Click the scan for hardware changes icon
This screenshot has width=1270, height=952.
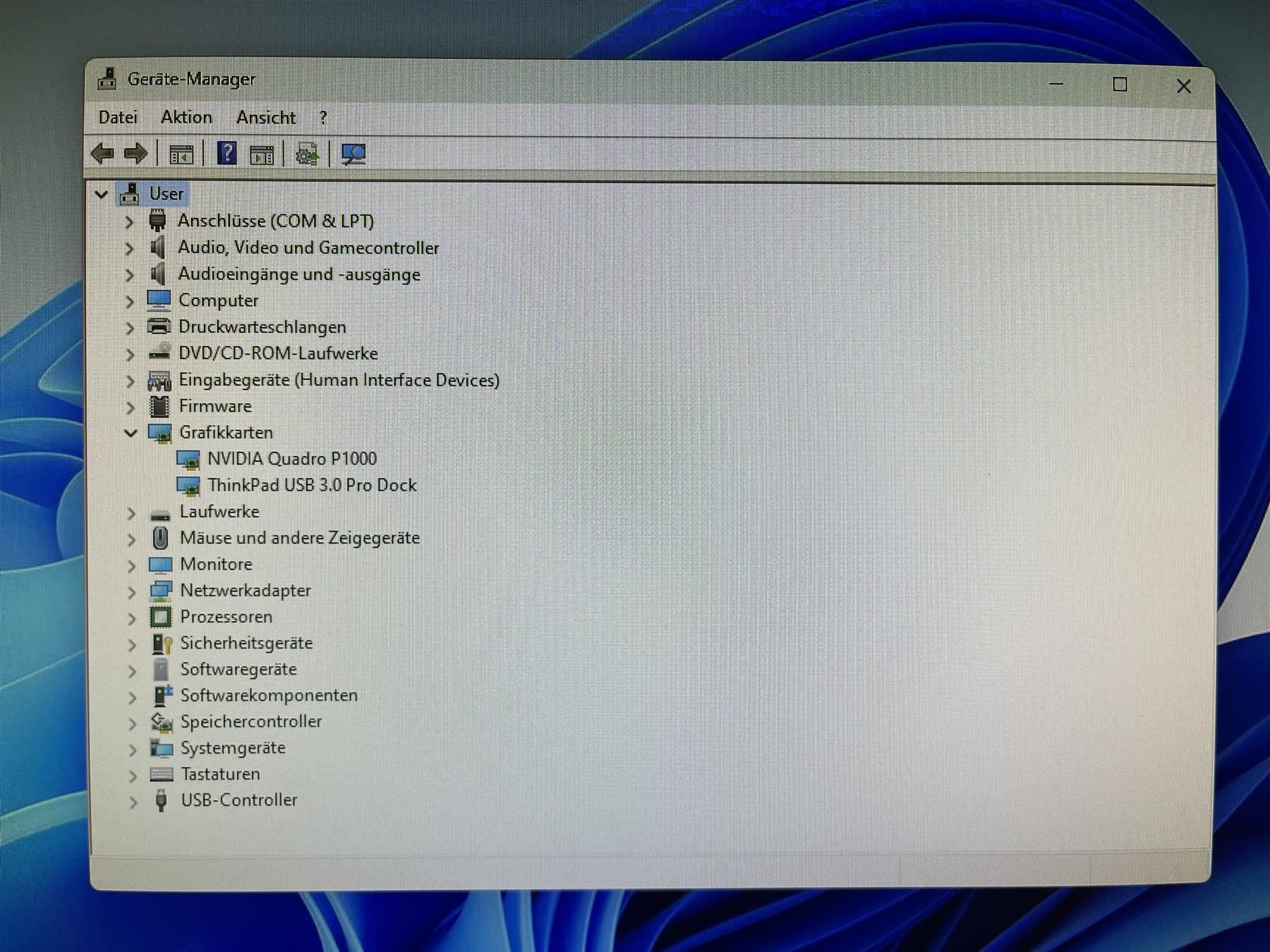click(353, 154)
